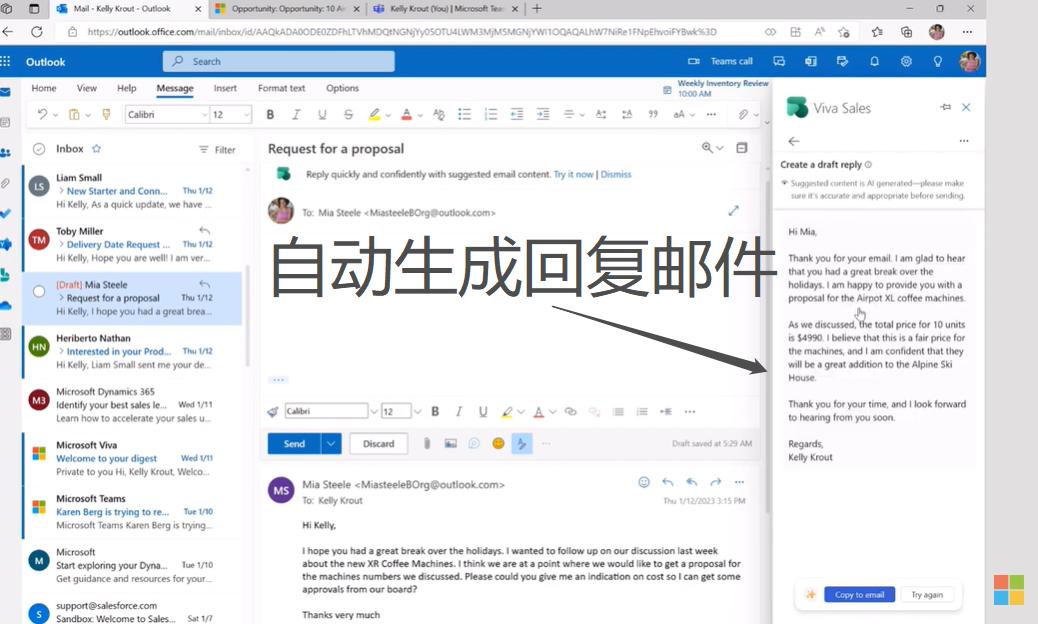Open the Home ribbon tab
1038x624 pixels.
click(x=44, y=88)
